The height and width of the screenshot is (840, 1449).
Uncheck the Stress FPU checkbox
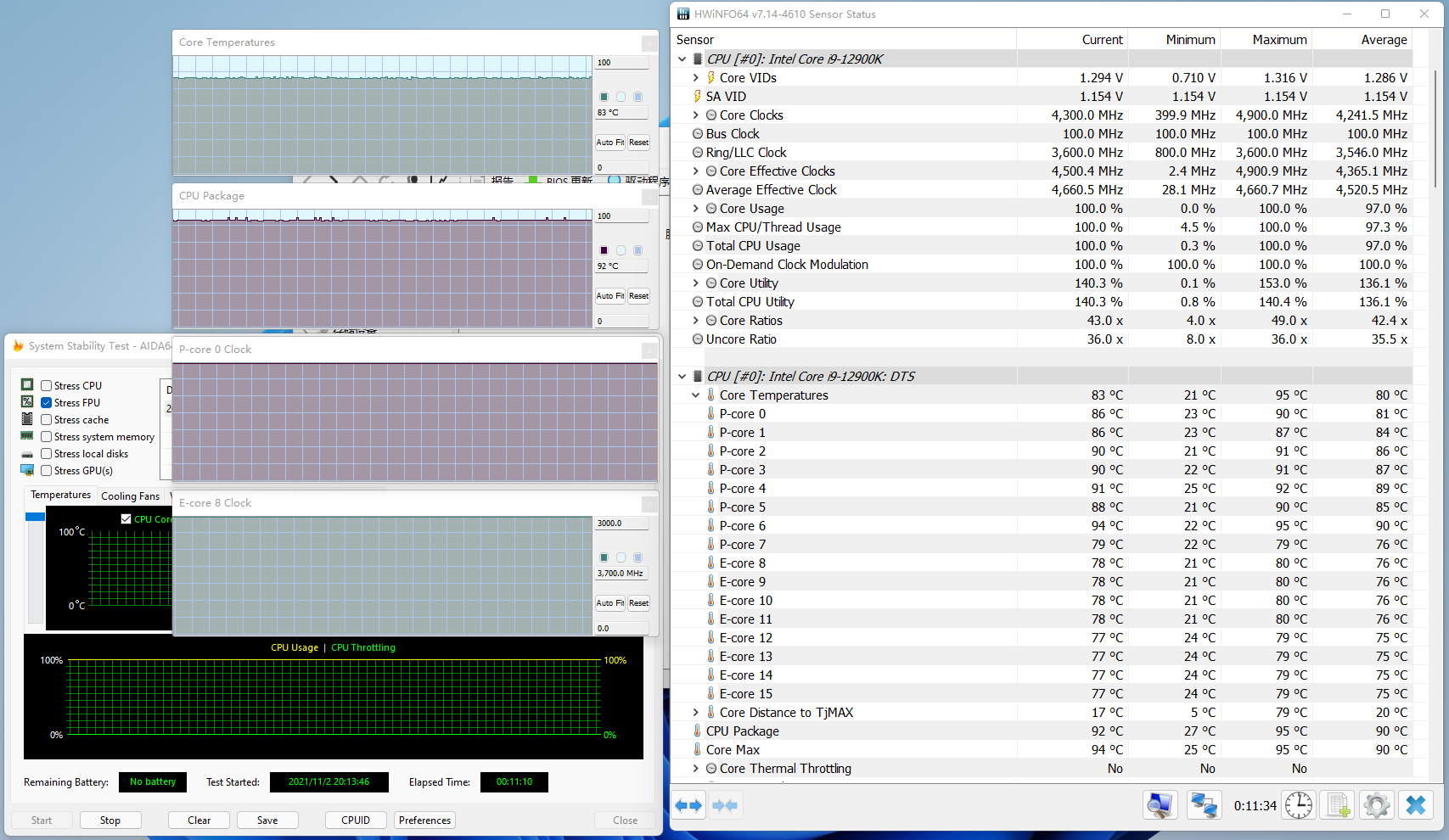click(x=47, y=403)
